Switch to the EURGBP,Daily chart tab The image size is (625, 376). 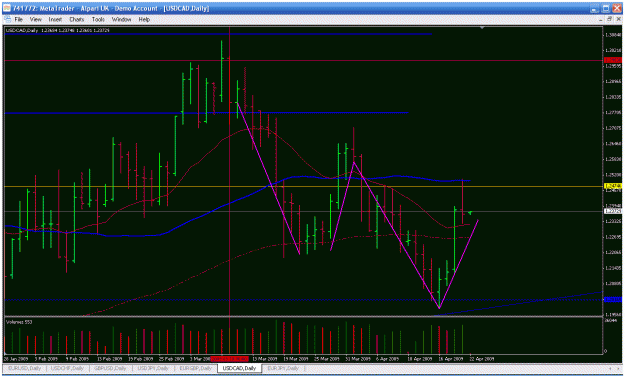196,368
